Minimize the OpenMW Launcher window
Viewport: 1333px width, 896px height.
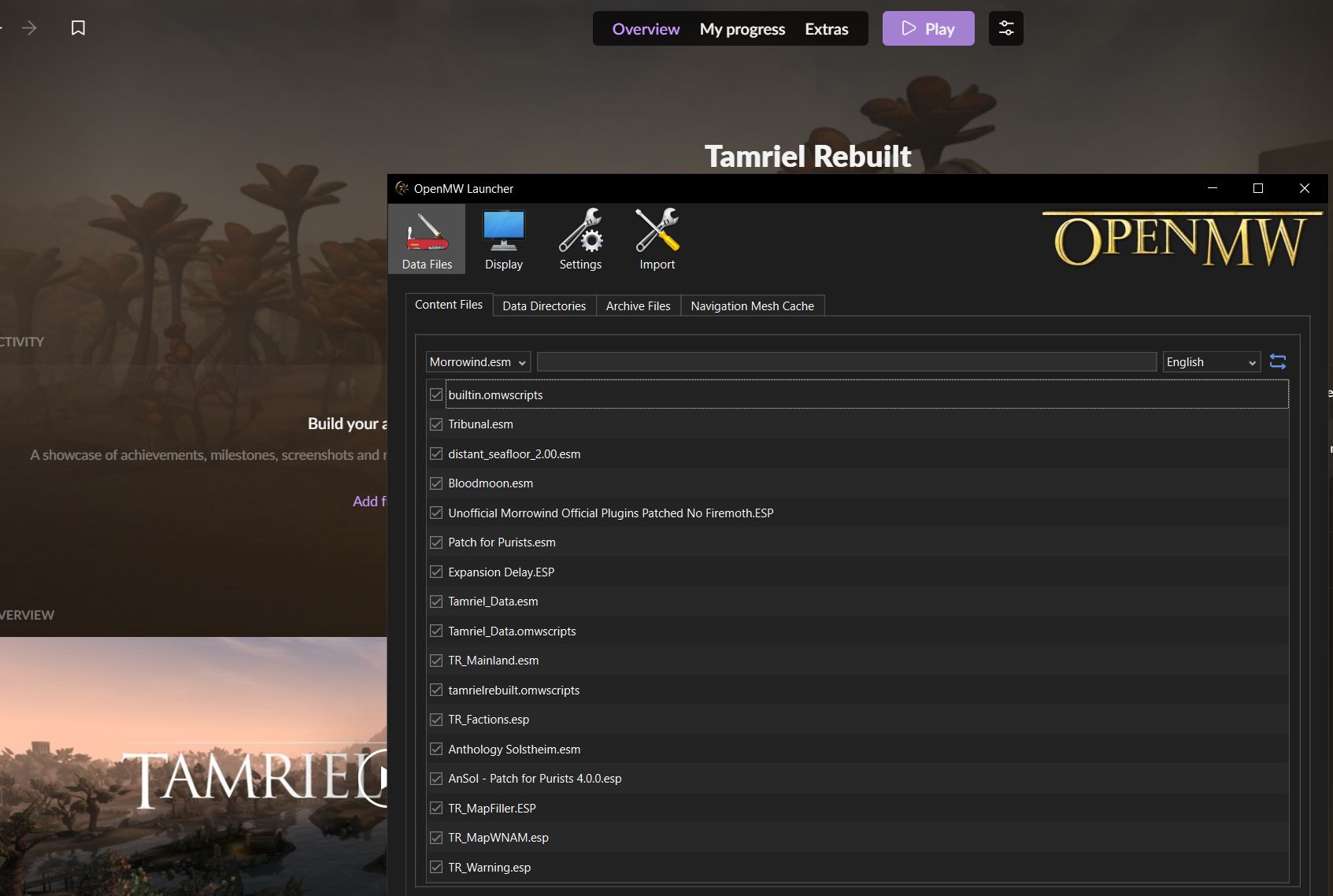1213,188
